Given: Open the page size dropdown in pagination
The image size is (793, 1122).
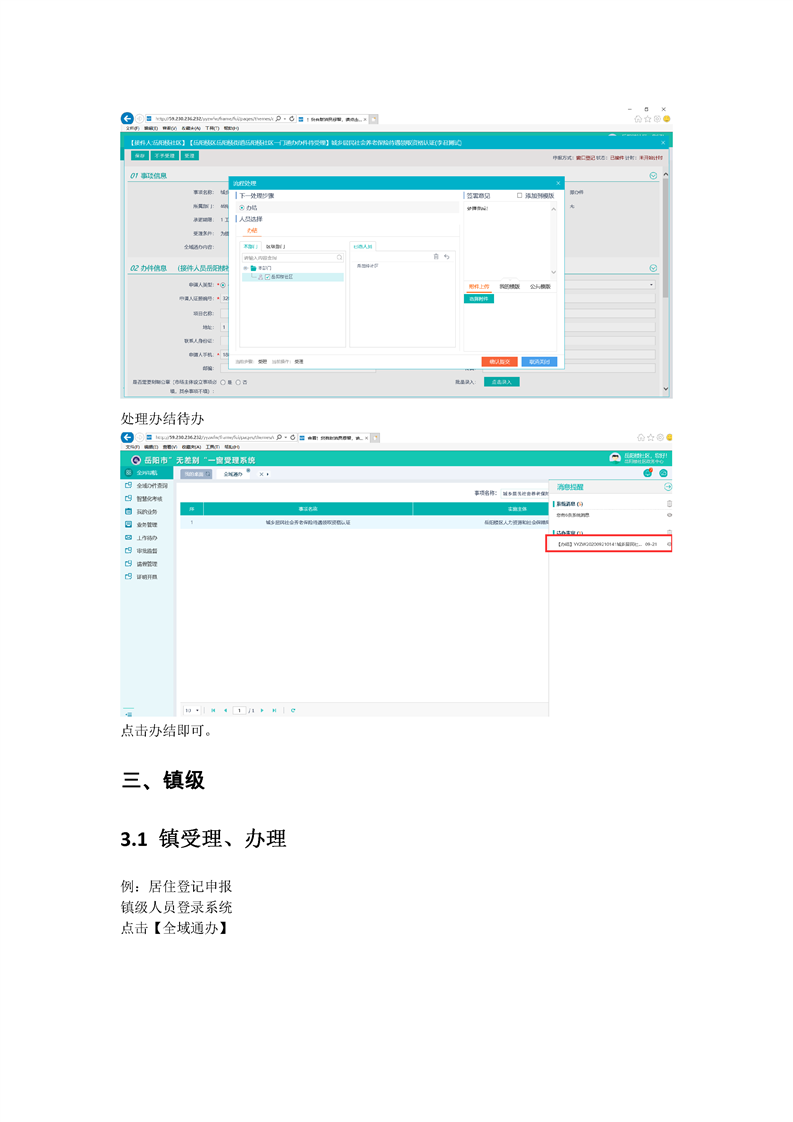Looking at the screenshot, I should tap(191, 710).
